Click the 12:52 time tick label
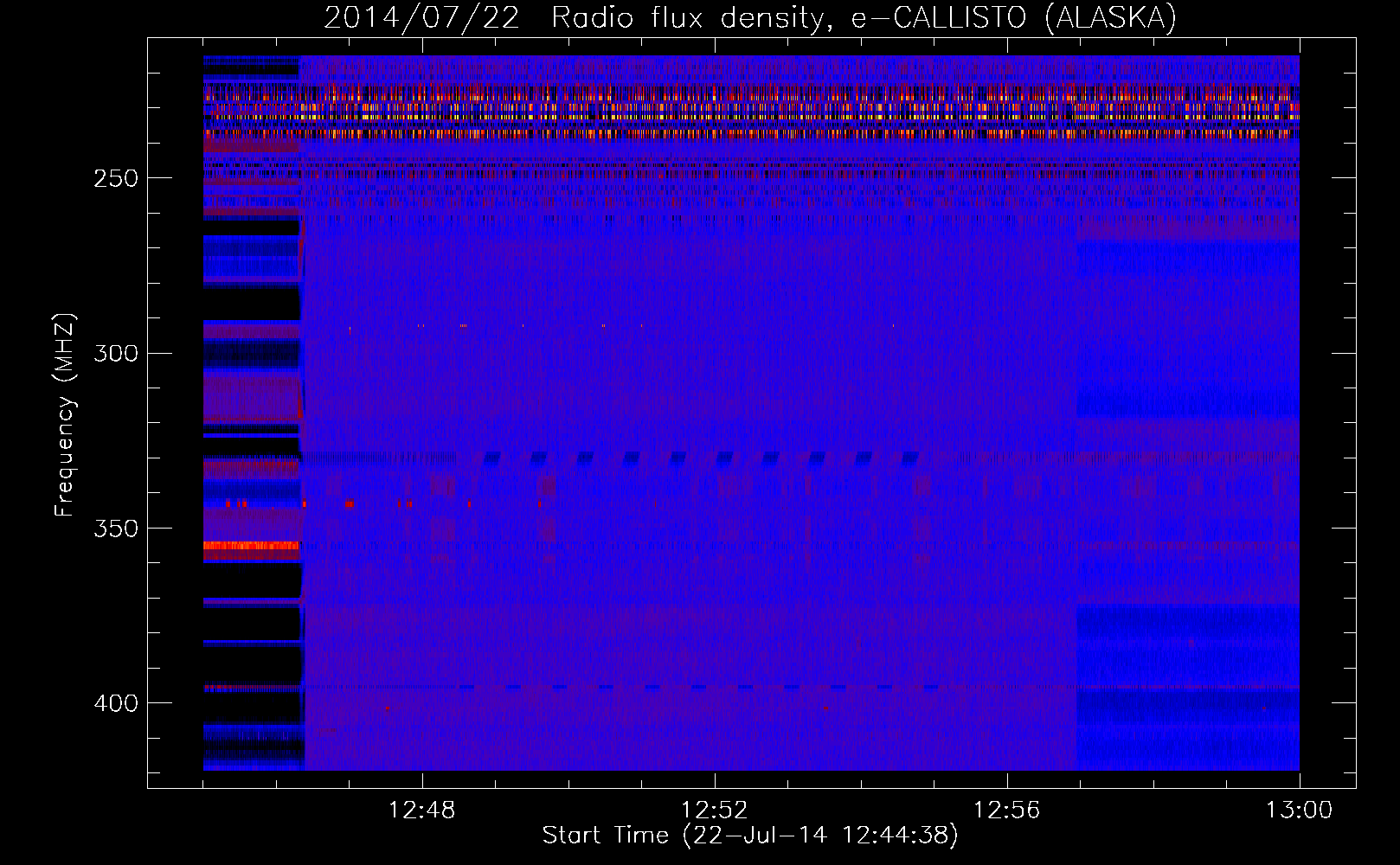Viewport: 1400px width, 865px height. (714, 811)
